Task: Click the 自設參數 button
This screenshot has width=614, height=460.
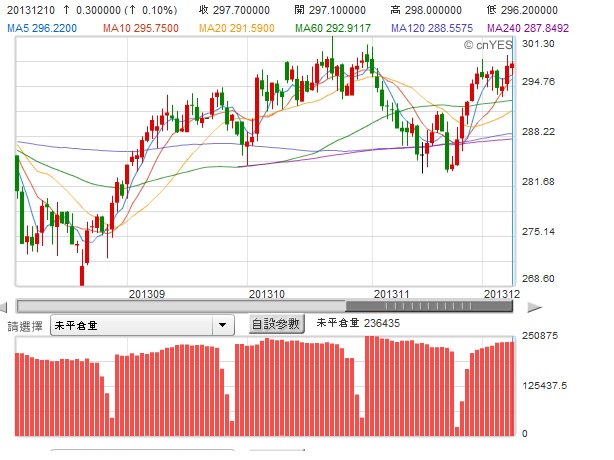Action: pos(276,324)
